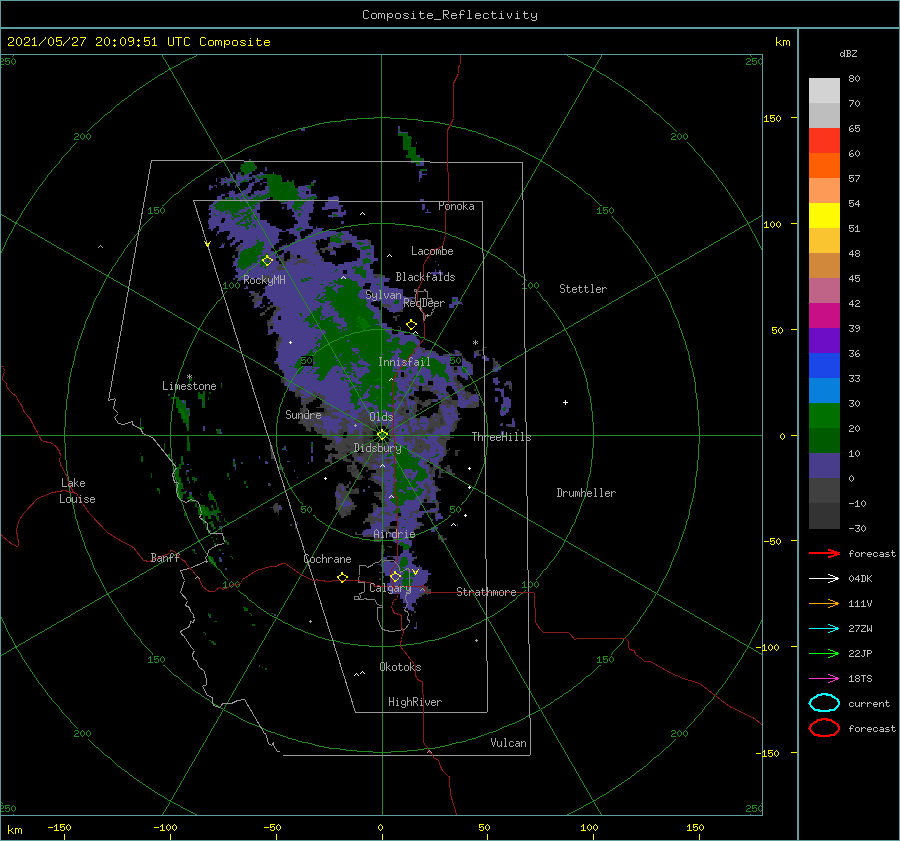This screenshot has height=841, width=900.
Task: Click the Innisfail city label
Action: click(x=404, y=362)
